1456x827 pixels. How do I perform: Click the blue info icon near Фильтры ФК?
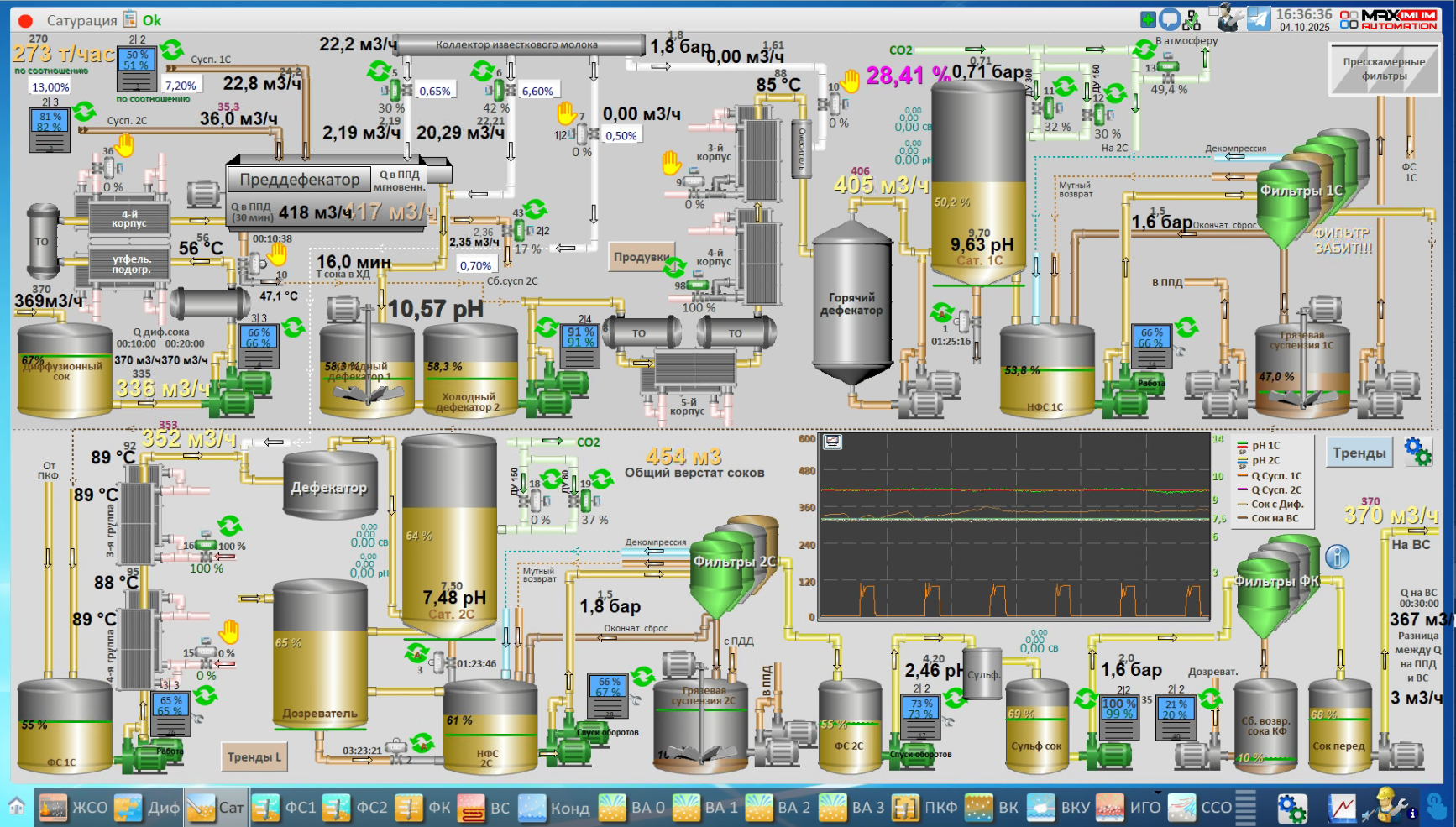pos(1337,557)
